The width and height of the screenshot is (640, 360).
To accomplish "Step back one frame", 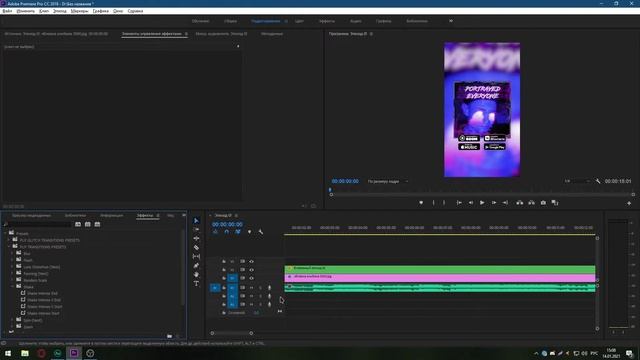I will click(x=471, y=202).
